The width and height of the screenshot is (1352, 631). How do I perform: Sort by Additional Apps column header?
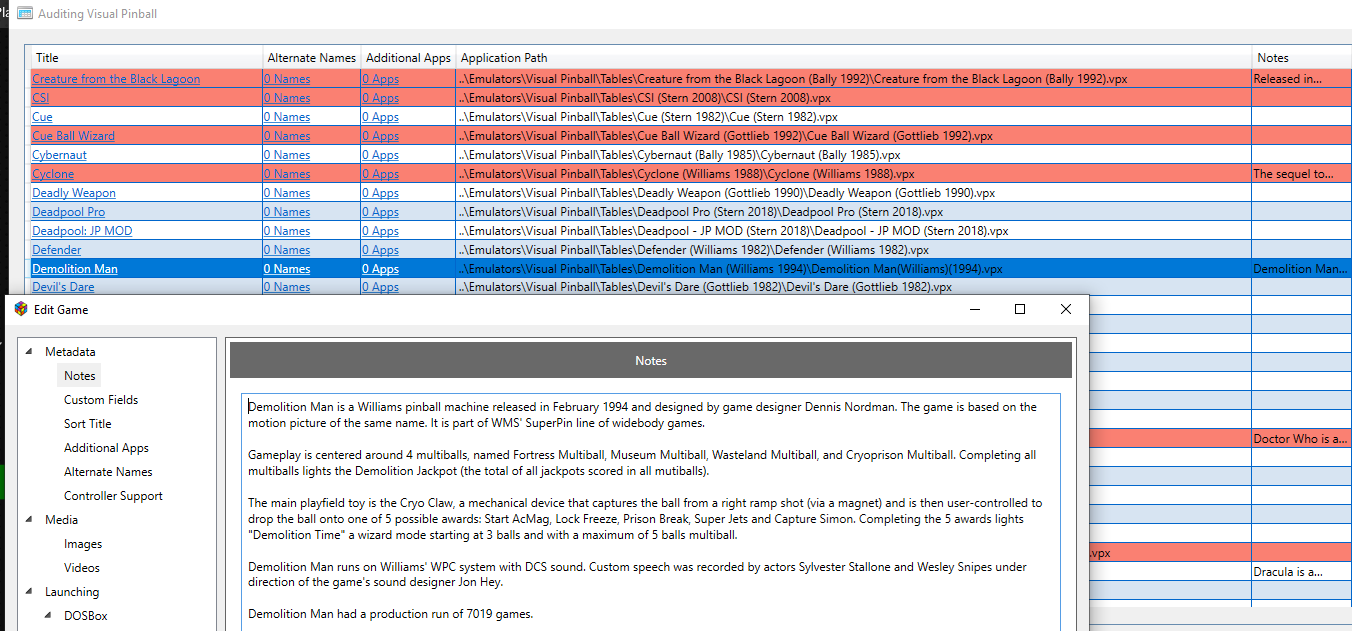click(x=408, y=58)
